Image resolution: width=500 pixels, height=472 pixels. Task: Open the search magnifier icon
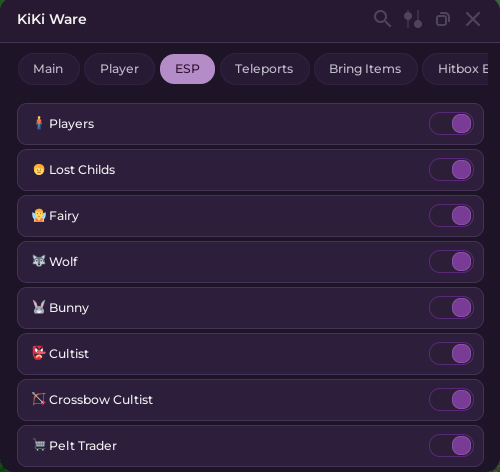pyautogui.click(x=382, y=19)
